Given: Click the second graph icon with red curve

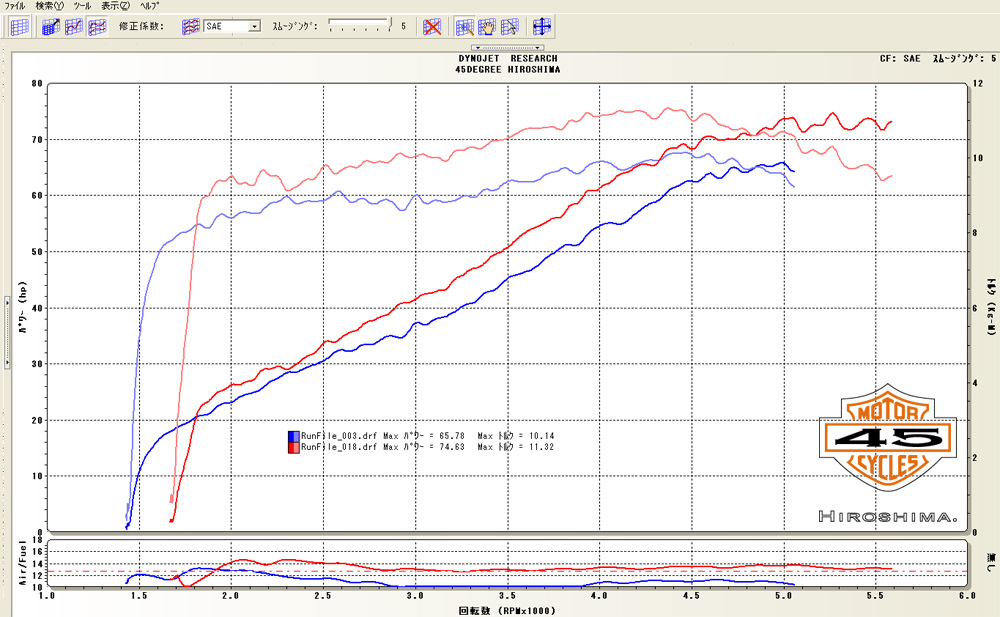Looking at the screenshot, I should click(73, 27).
